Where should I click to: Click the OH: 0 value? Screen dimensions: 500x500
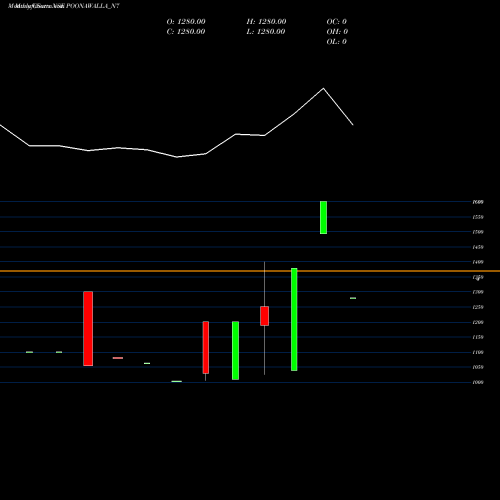337,32
